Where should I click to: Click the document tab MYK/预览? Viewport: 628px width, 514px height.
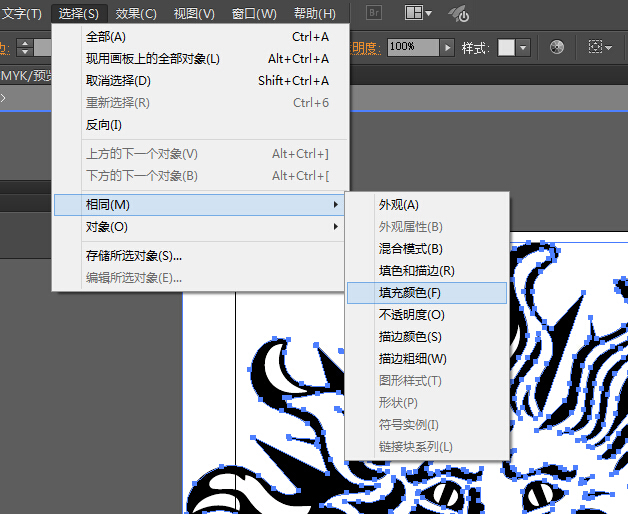pyautogui.click(x=26, y=76)
